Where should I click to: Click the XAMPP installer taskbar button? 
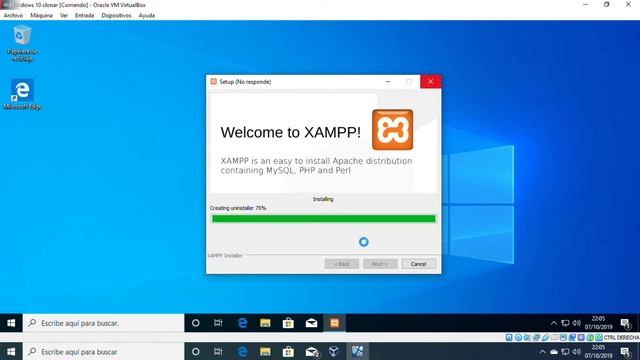pos(334,323)
